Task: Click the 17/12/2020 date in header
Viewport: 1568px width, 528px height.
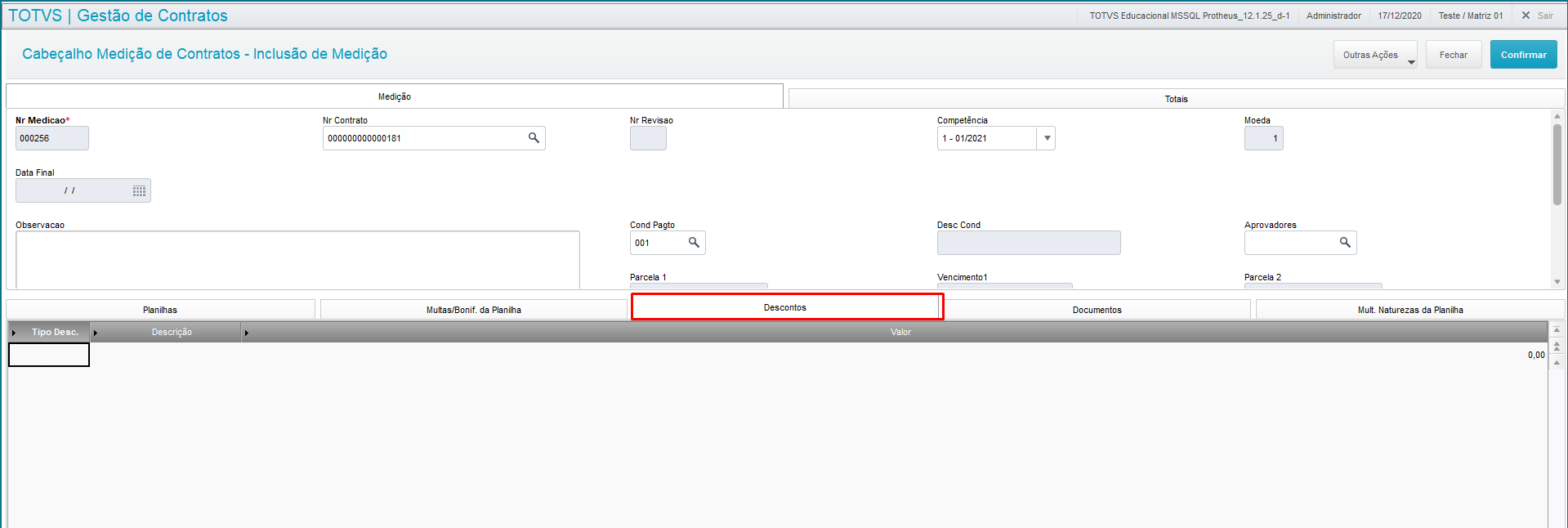Action: tap(1400, 16)
